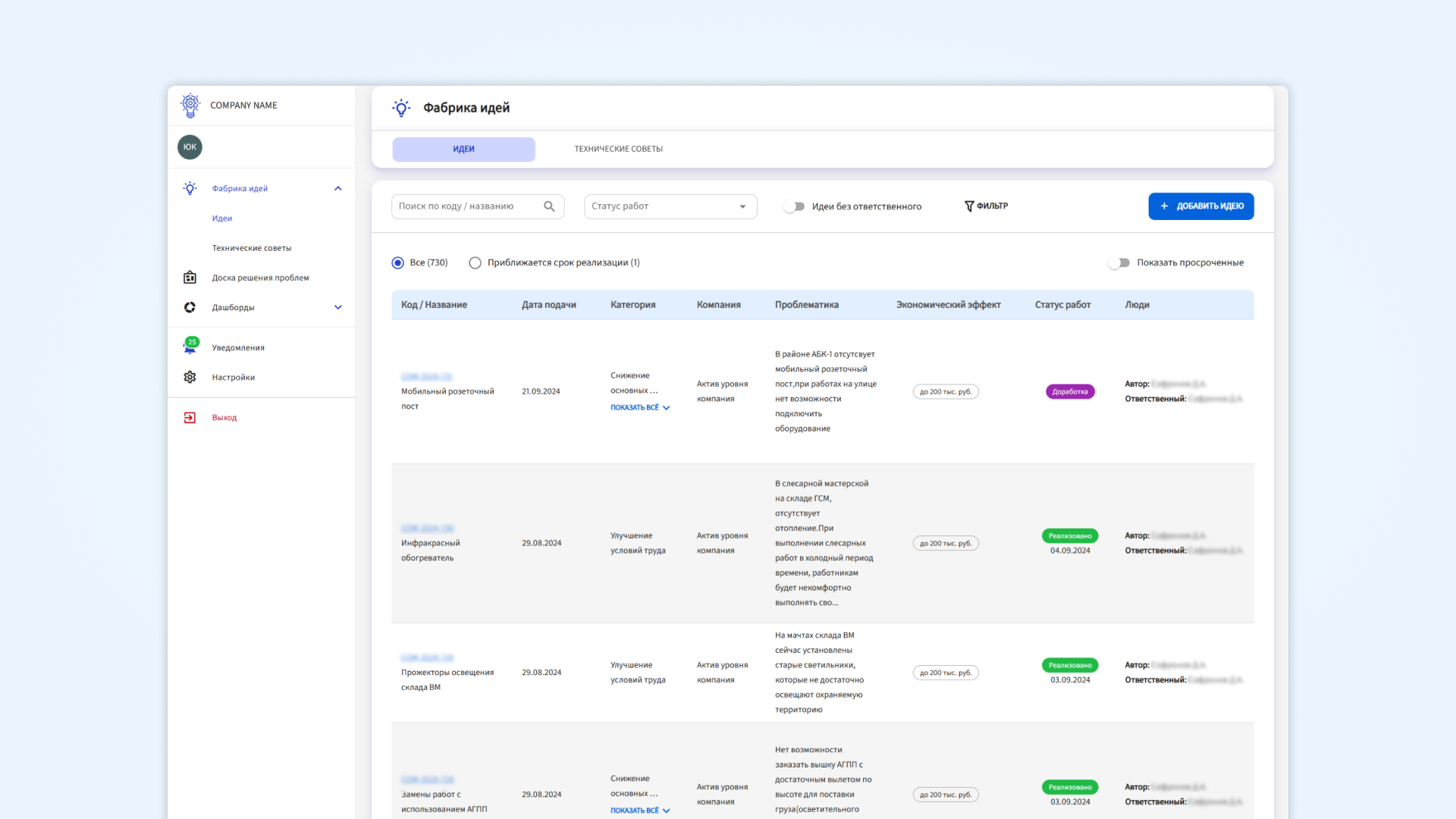Click the Выход logout icon
Image resolution: width=1456 pixels, height=819 pixels.
pos(190,417)
